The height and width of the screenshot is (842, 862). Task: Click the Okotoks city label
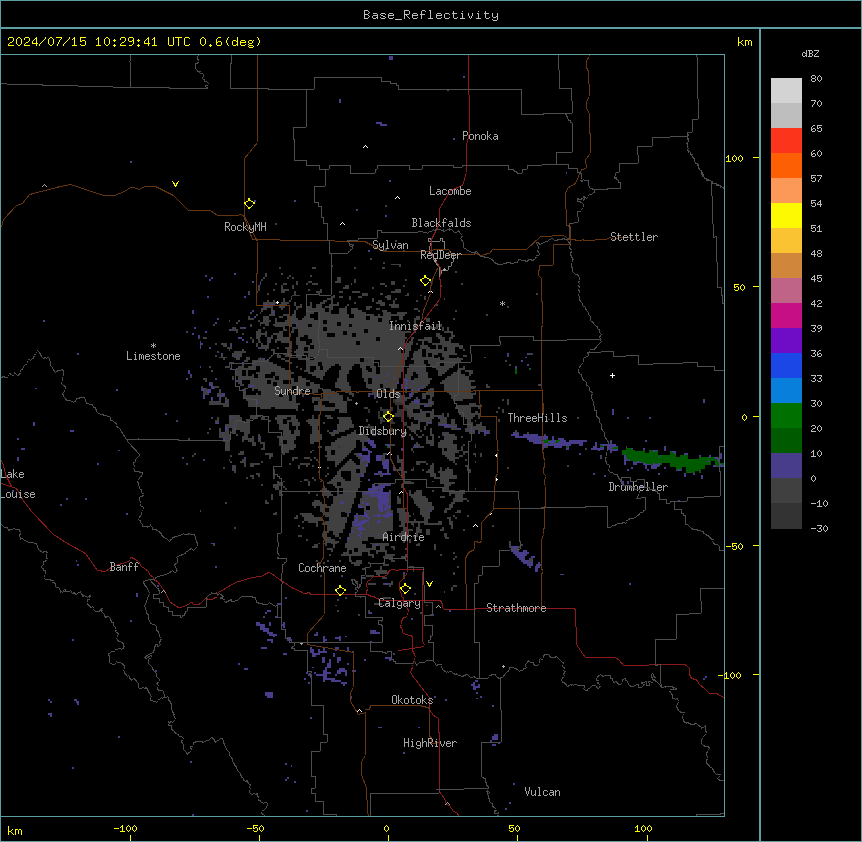(412, 700)
